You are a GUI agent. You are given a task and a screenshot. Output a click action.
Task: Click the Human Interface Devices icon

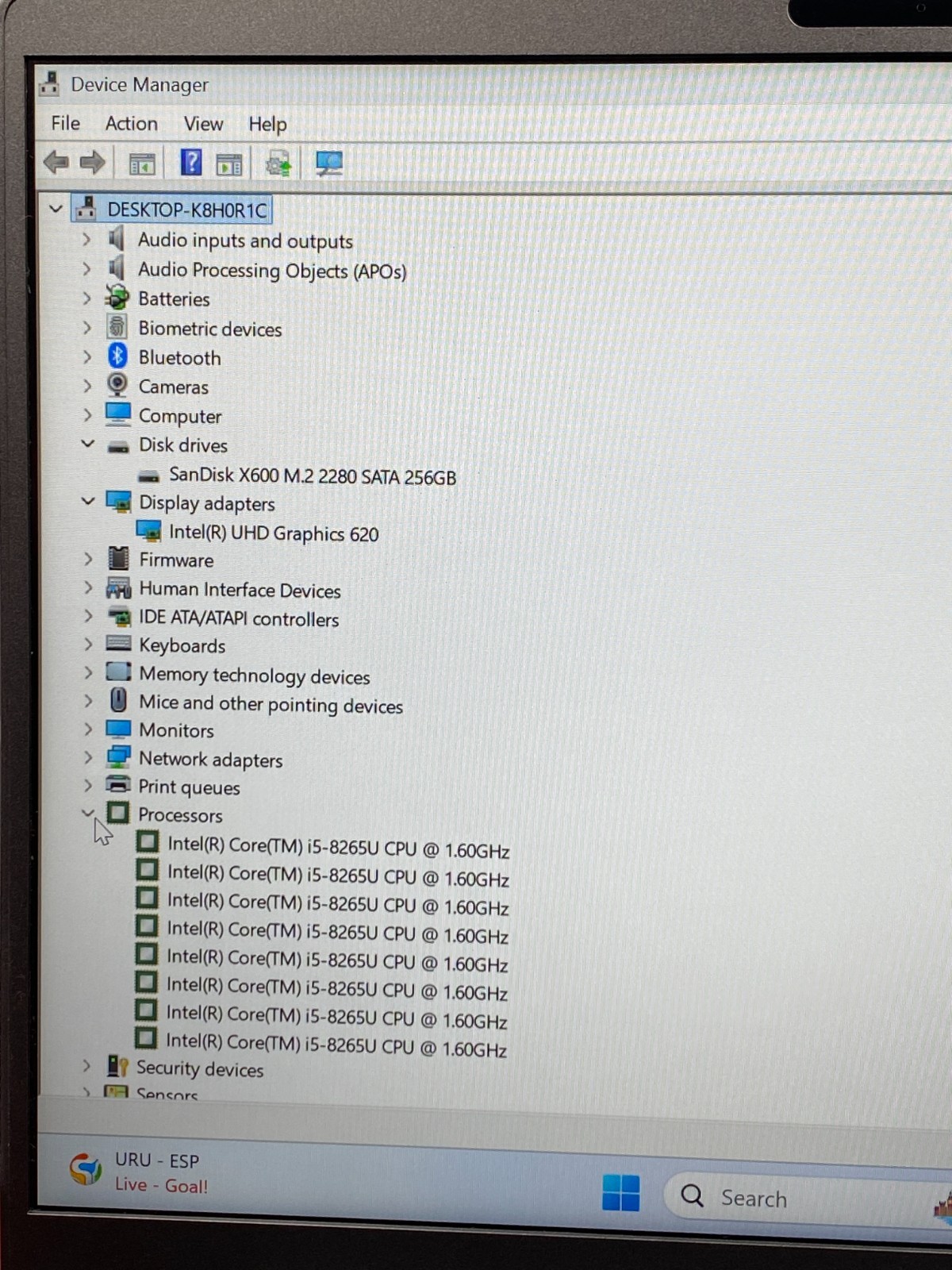[x=118, y=588]
